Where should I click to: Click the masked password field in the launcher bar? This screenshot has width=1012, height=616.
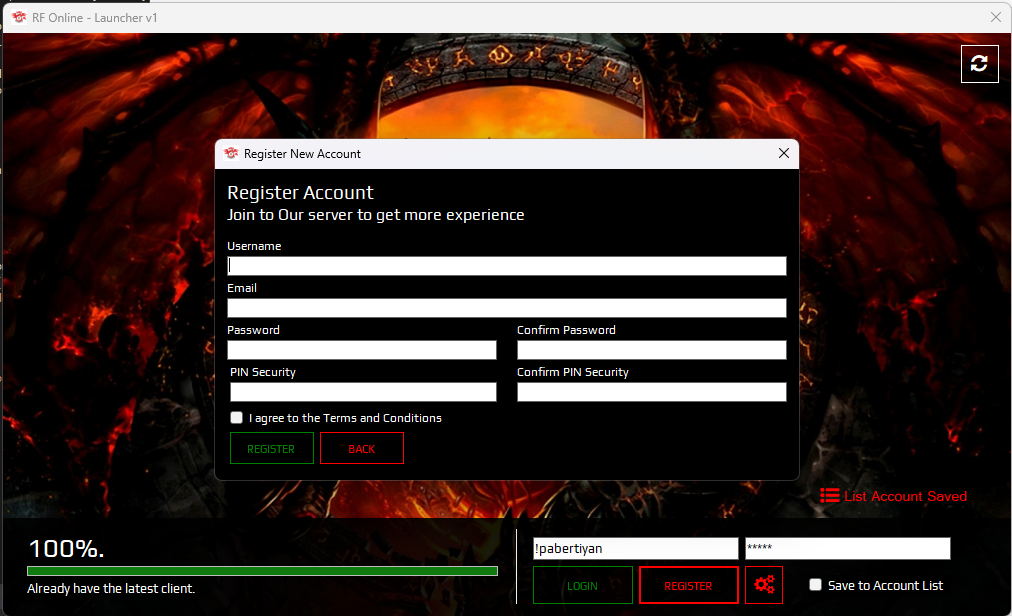[x=847, y=548]
